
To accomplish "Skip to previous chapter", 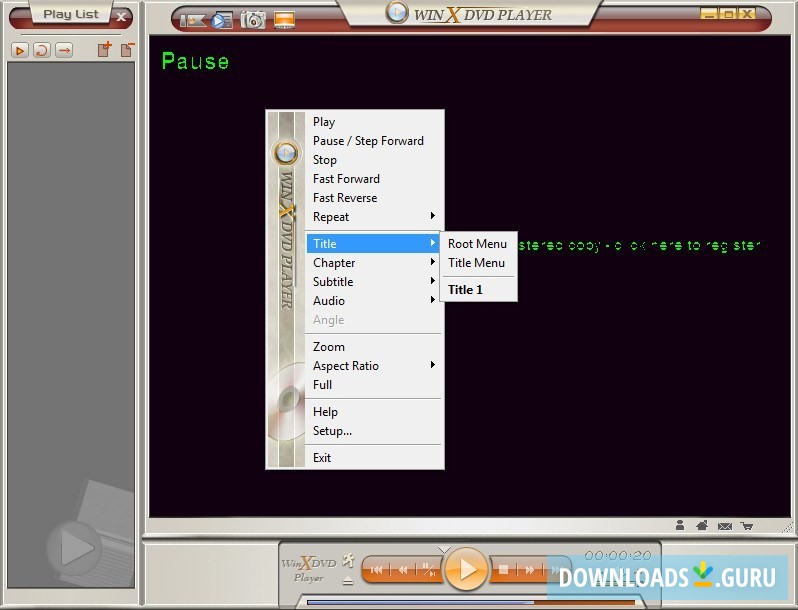I will [x=377, y=570].
